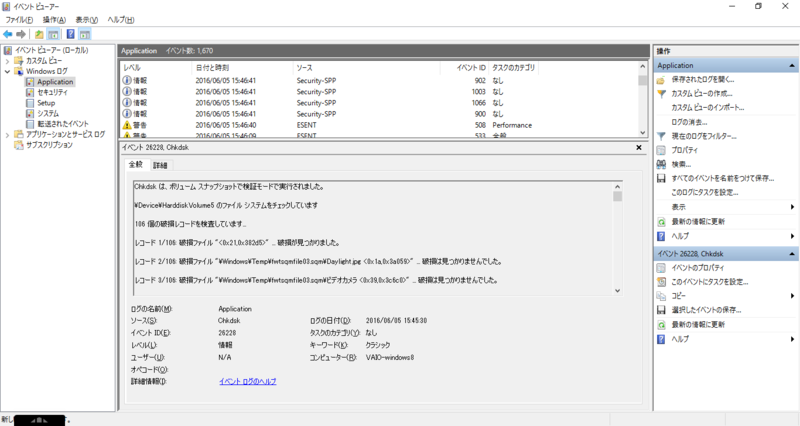Close the event 26228 preview pane
This screenshot has height=426, width=800.
tap(639, 147)
